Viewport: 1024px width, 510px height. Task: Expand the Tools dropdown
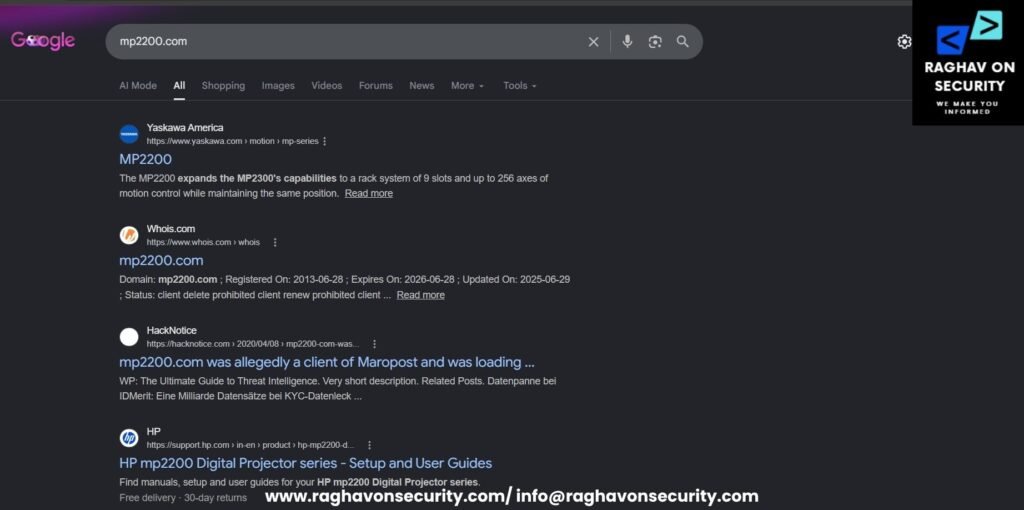[520, 86]
